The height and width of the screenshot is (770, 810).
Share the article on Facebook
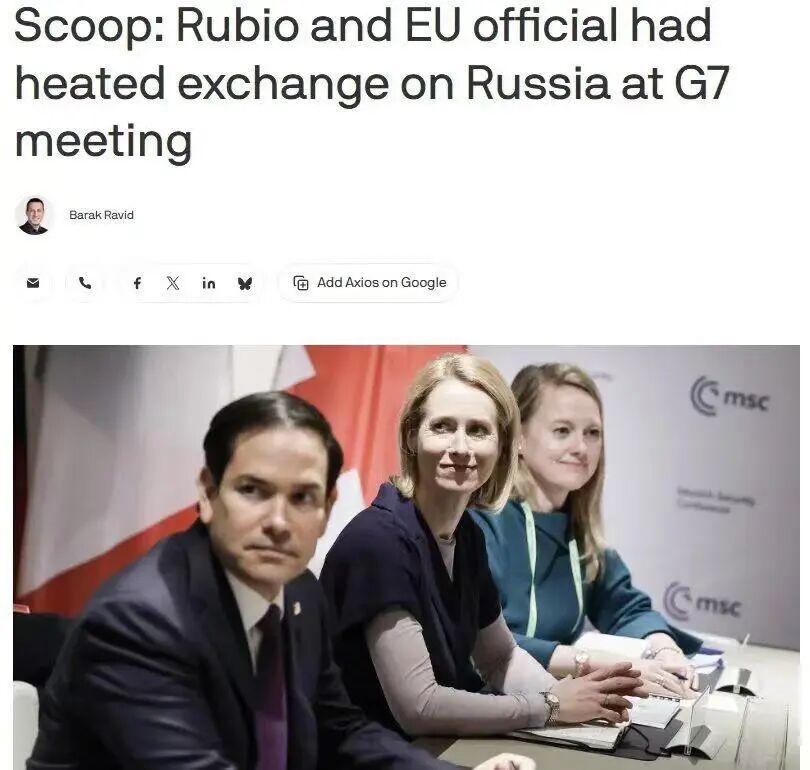pos(137,283)
